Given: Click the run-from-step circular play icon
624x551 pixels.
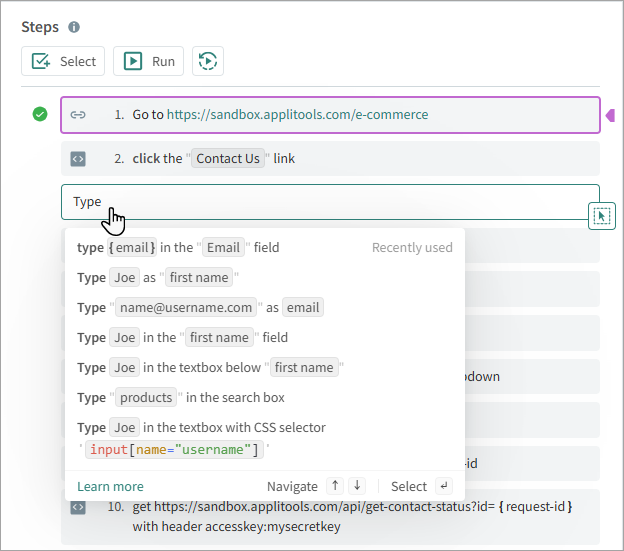Looking at the screenshot, I should (208, 61).
